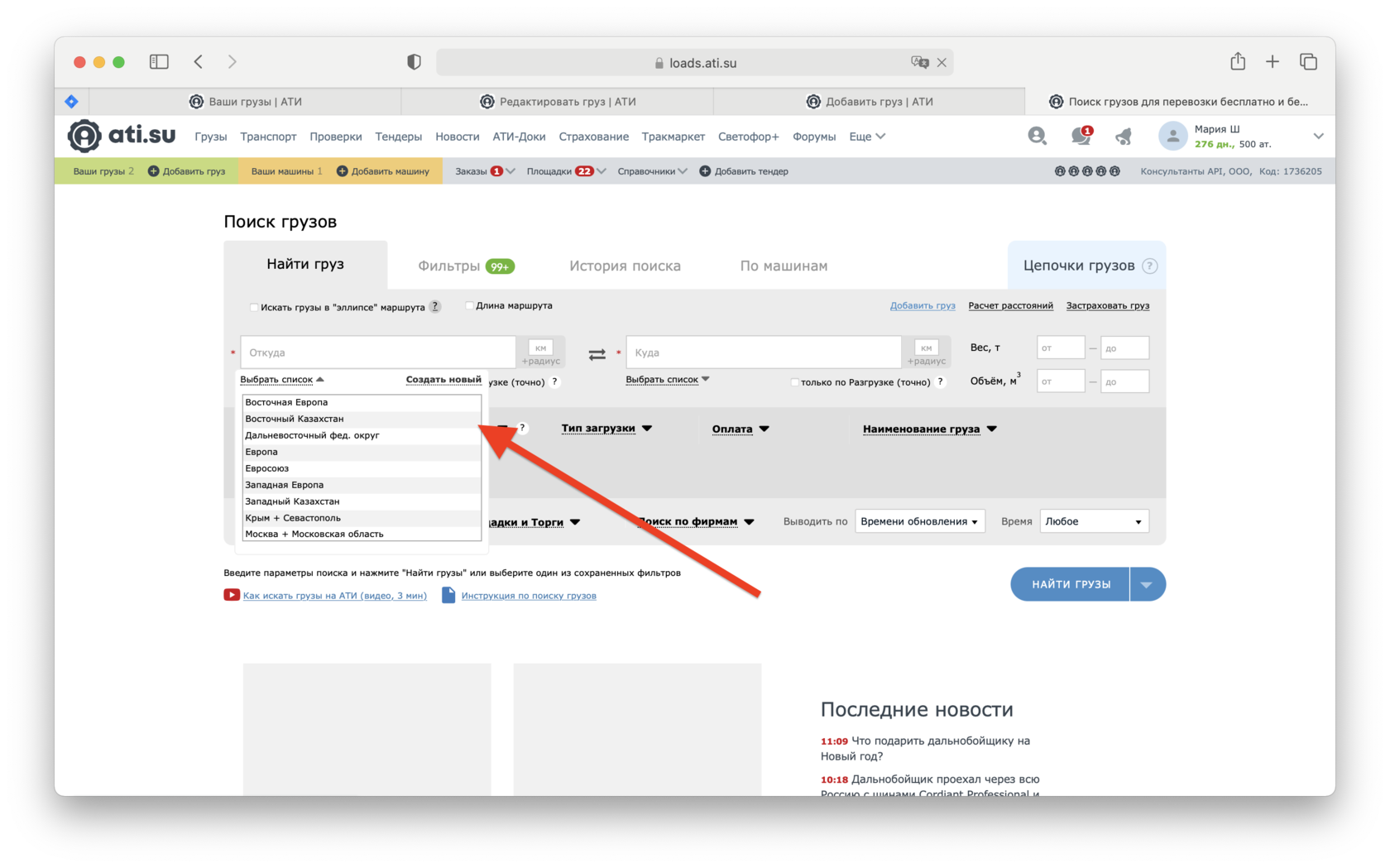Open help for только по Разгрузке
This screenshot has height=868, width=1390.
click(x=940, y=381)
